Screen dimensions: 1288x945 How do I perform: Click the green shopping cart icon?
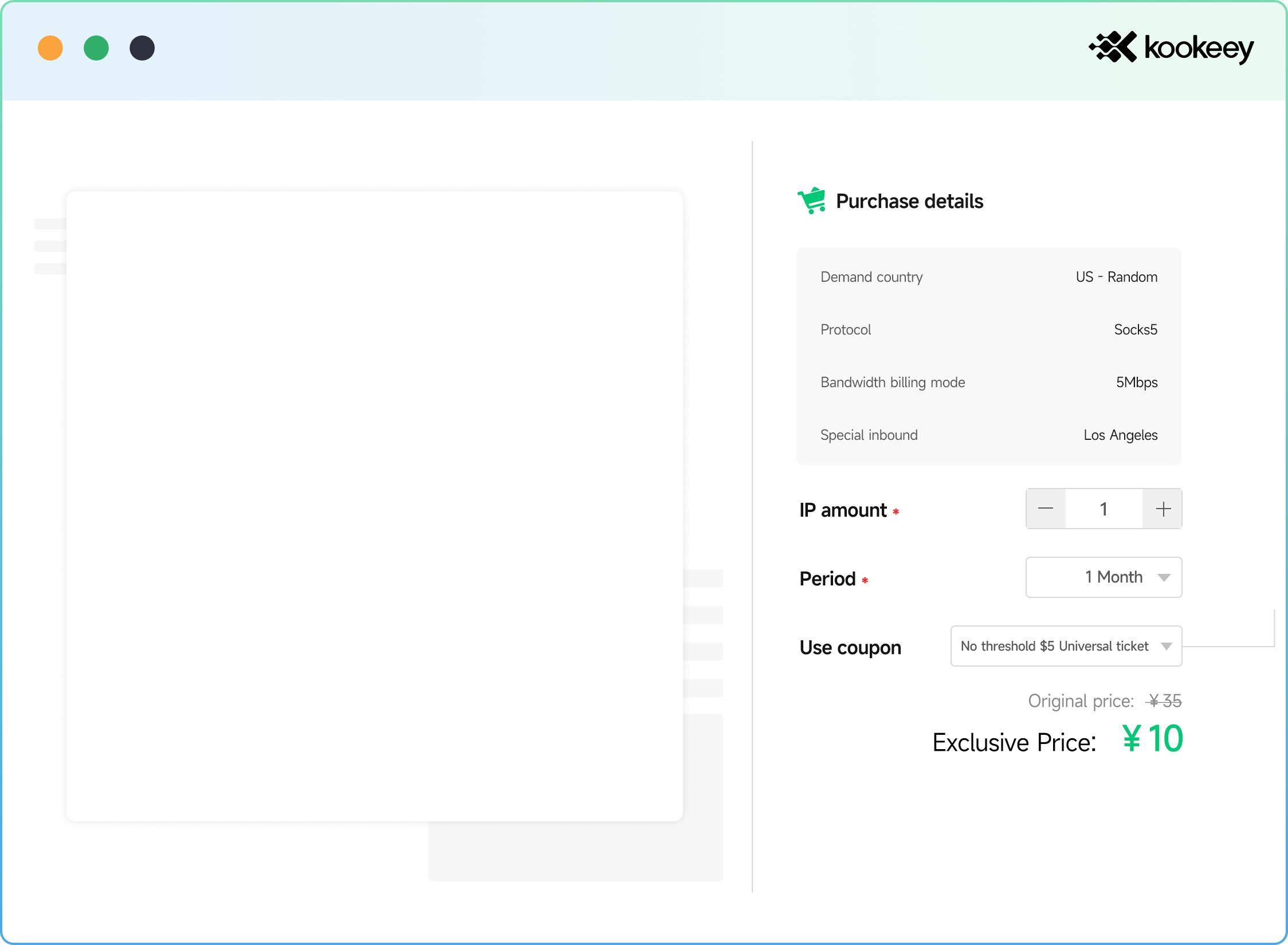[x=810, y=200]
